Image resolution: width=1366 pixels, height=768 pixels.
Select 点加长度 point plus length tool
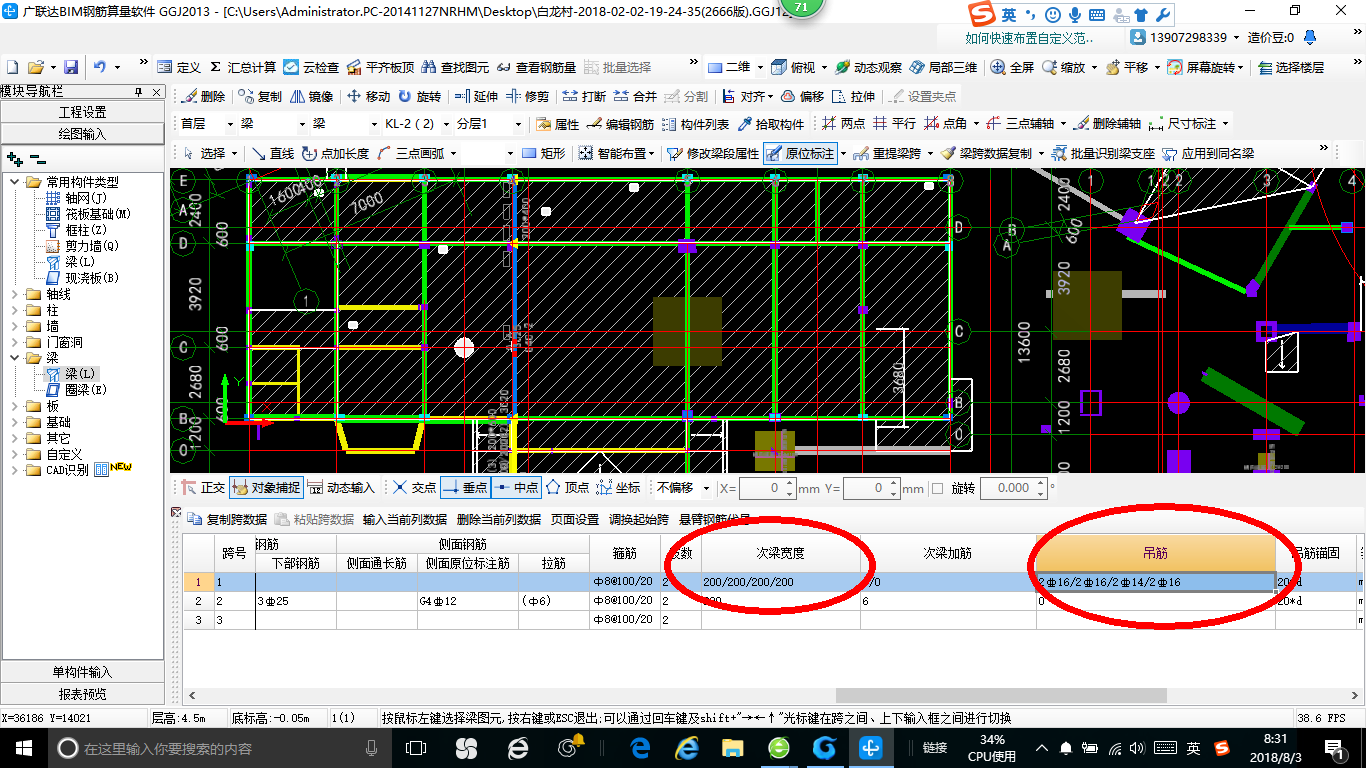pos(335,153)
